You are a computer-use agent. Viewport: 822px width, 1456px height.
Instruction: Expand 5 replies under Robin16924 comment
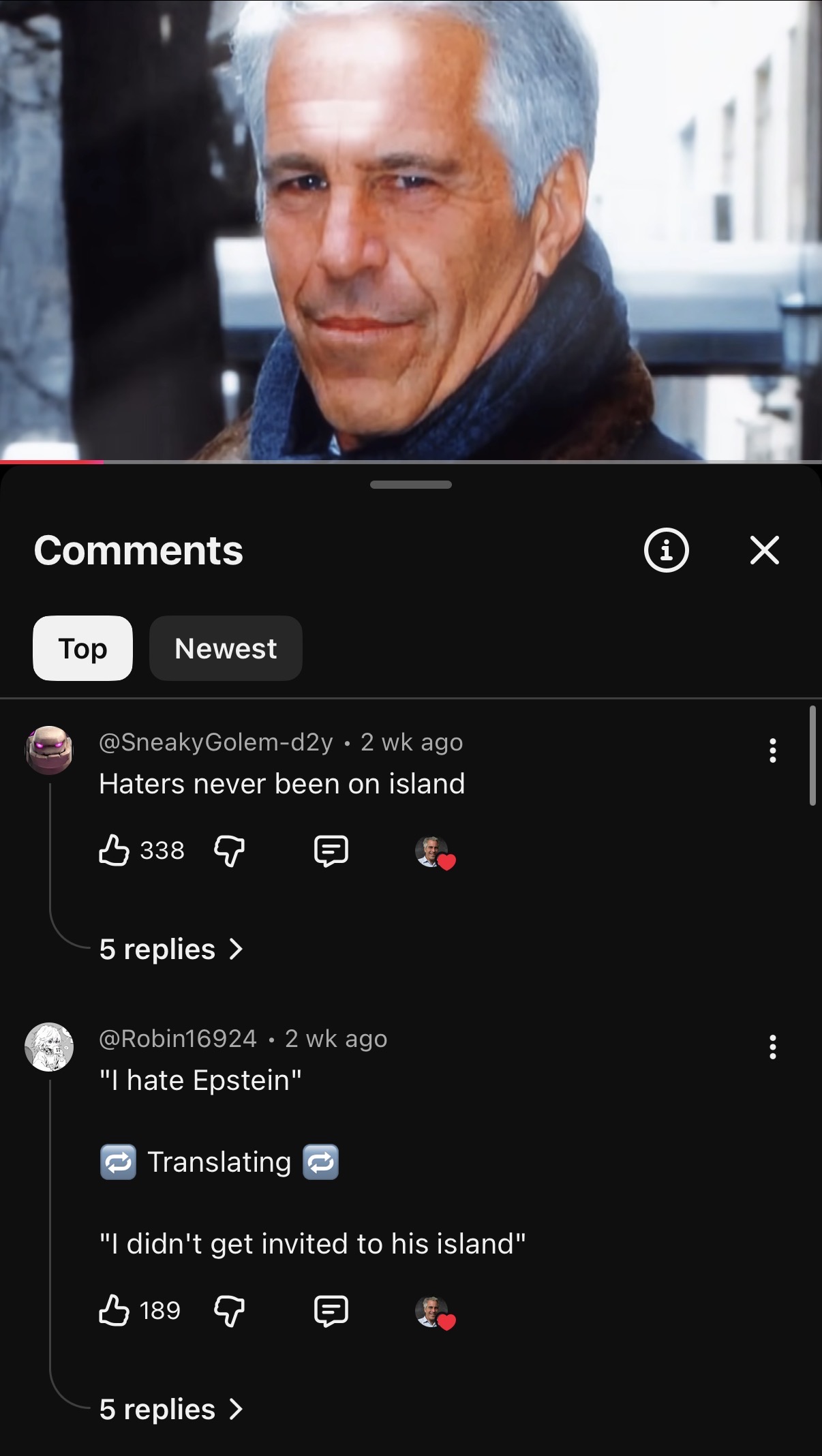[170, 1409]
